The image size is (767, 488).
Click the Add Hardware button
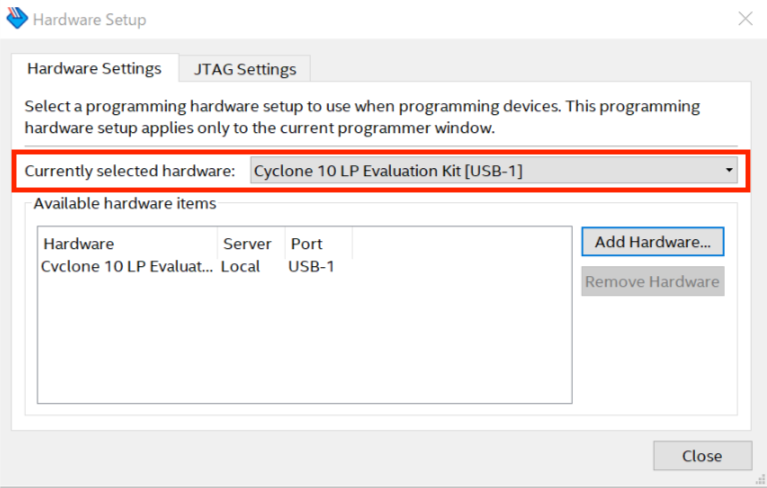click(652, 242)
